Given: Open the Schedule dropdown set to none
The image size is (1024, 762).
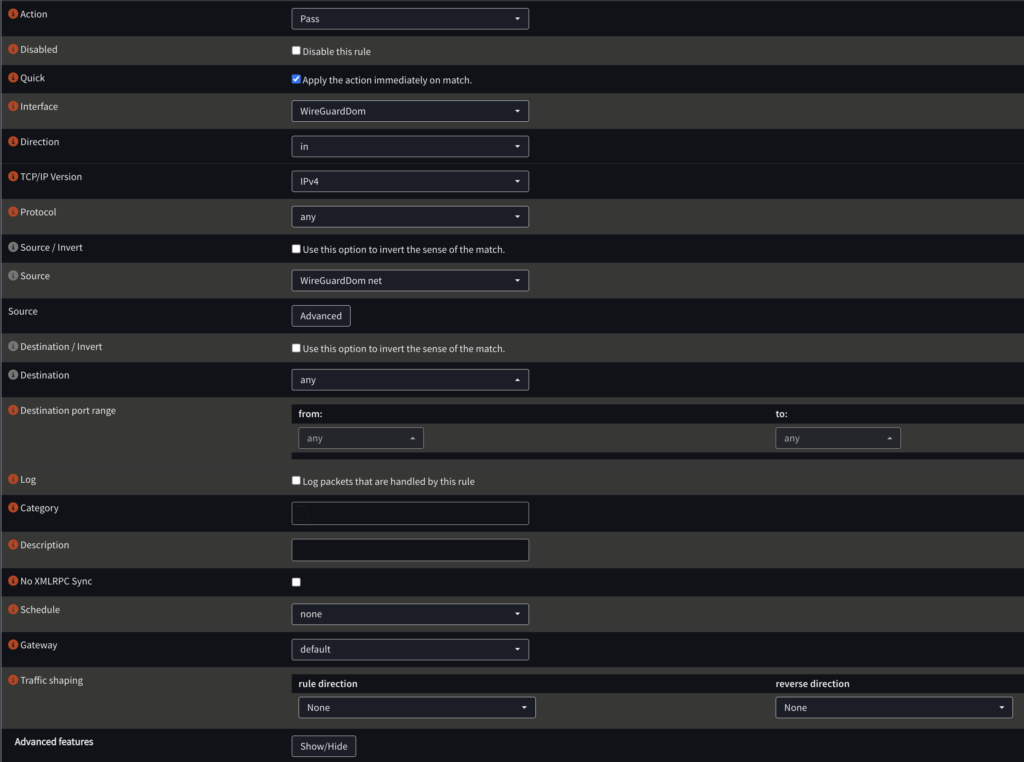Looking at the screenshot, I should [410, 614].
